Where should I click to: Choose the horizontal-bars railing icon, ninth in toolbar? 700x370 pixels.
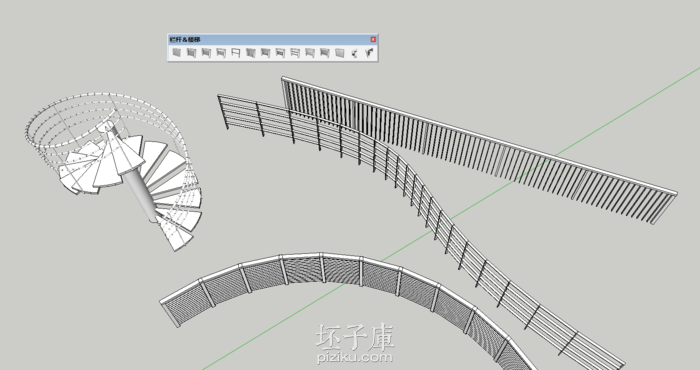tap(295, 53)
